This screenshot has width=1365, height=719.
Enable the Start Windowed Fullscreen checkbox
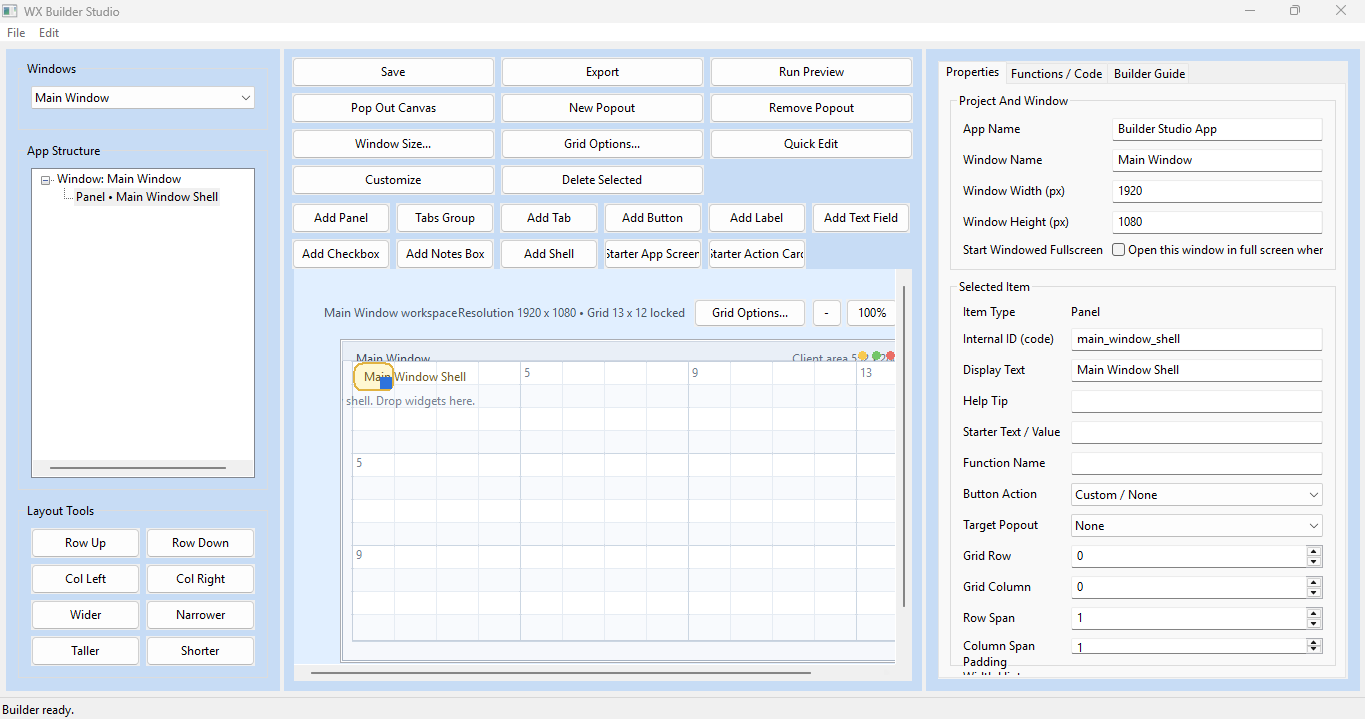[1119, 250]
